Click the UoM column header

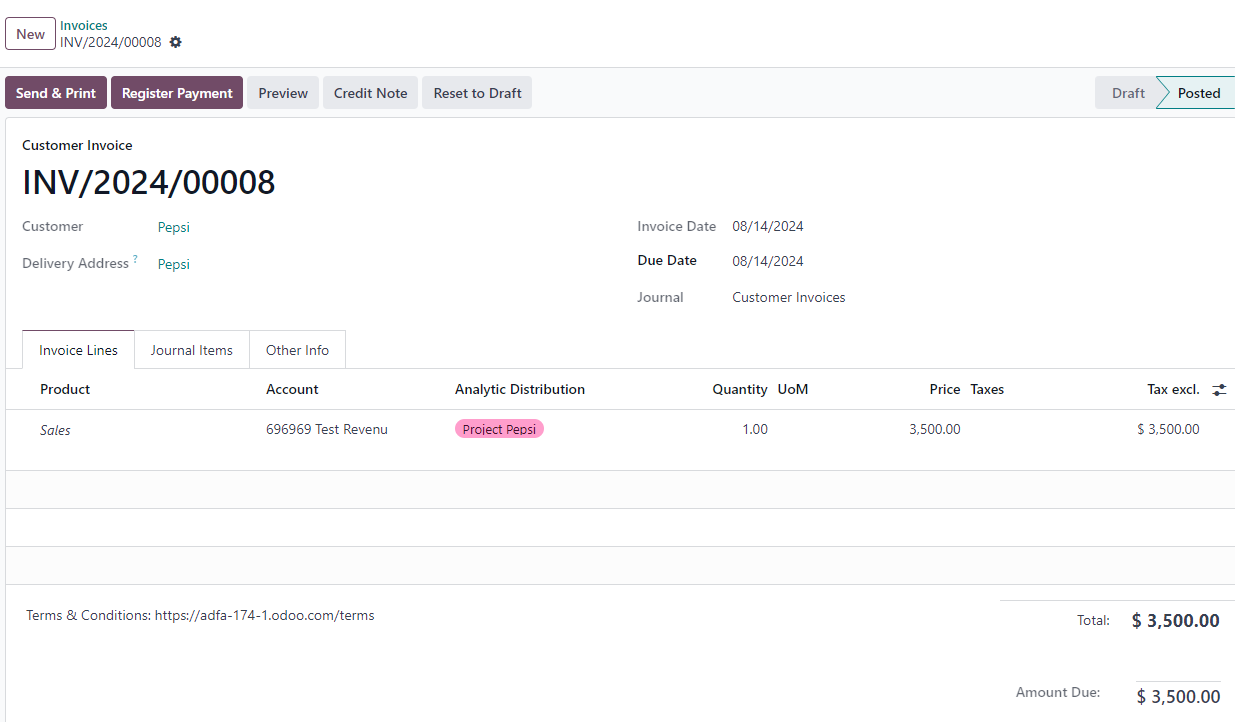[x=793, y=389]
